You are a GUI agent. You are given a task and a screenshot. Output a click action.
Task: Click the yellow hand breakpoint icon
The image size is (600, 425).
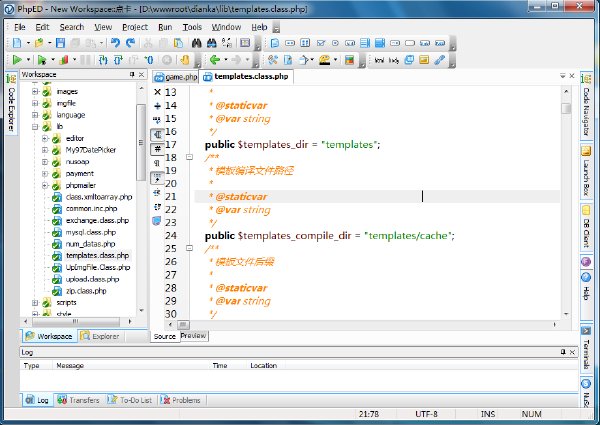pyautogui.click(x=185, y=60)
